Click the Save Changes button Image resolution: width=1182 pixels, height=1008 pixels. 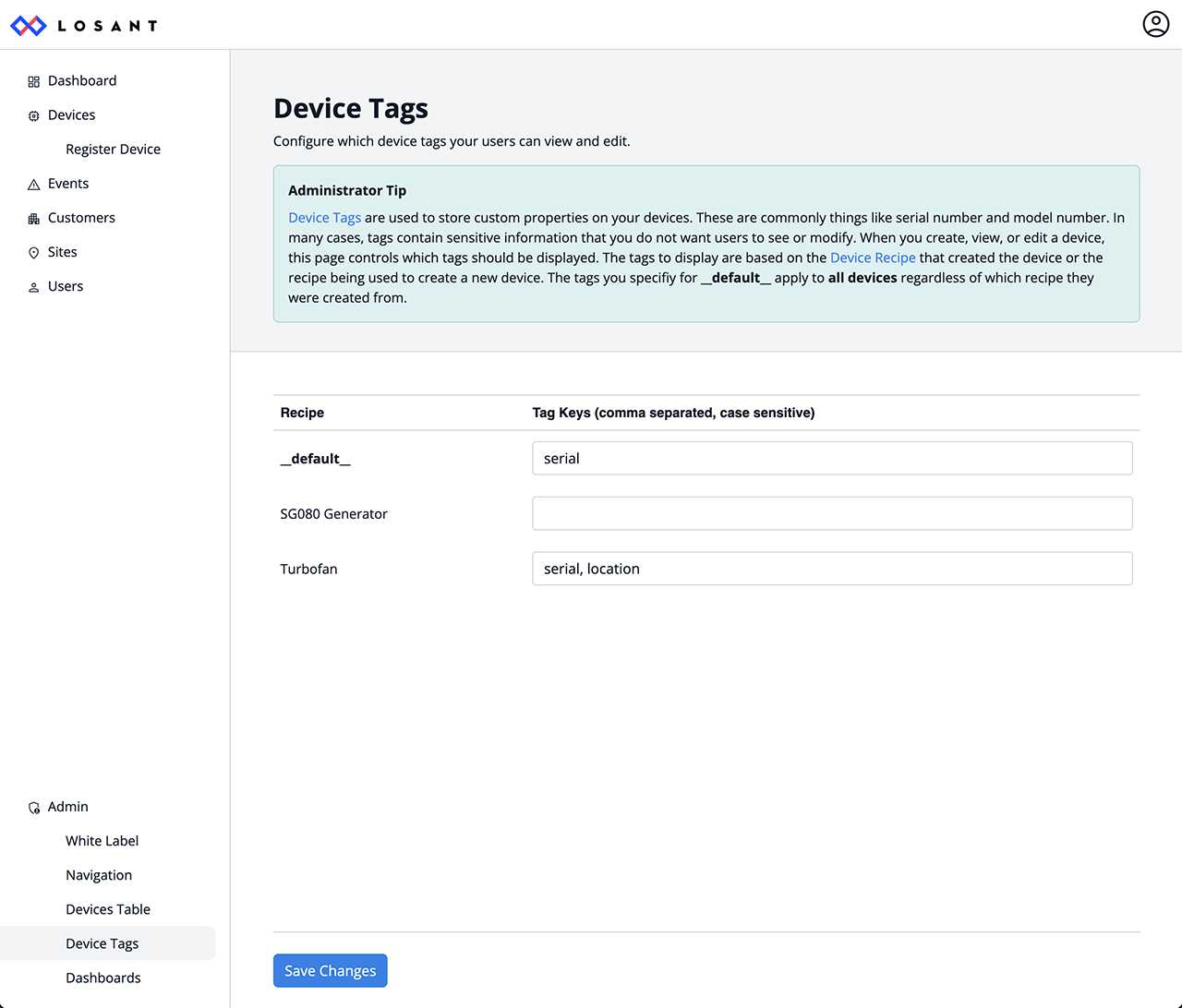[330, 970]
